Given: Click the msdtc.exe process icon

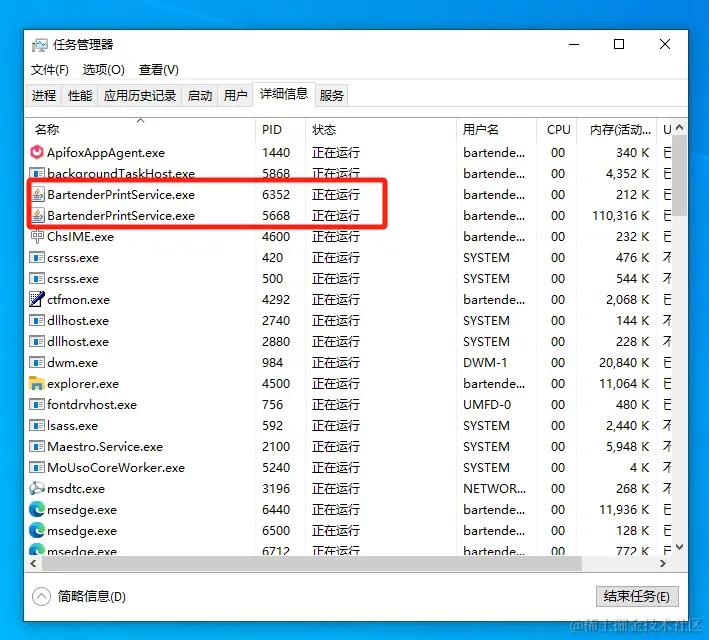Looking at the screenshot, I should pos(37,488).
